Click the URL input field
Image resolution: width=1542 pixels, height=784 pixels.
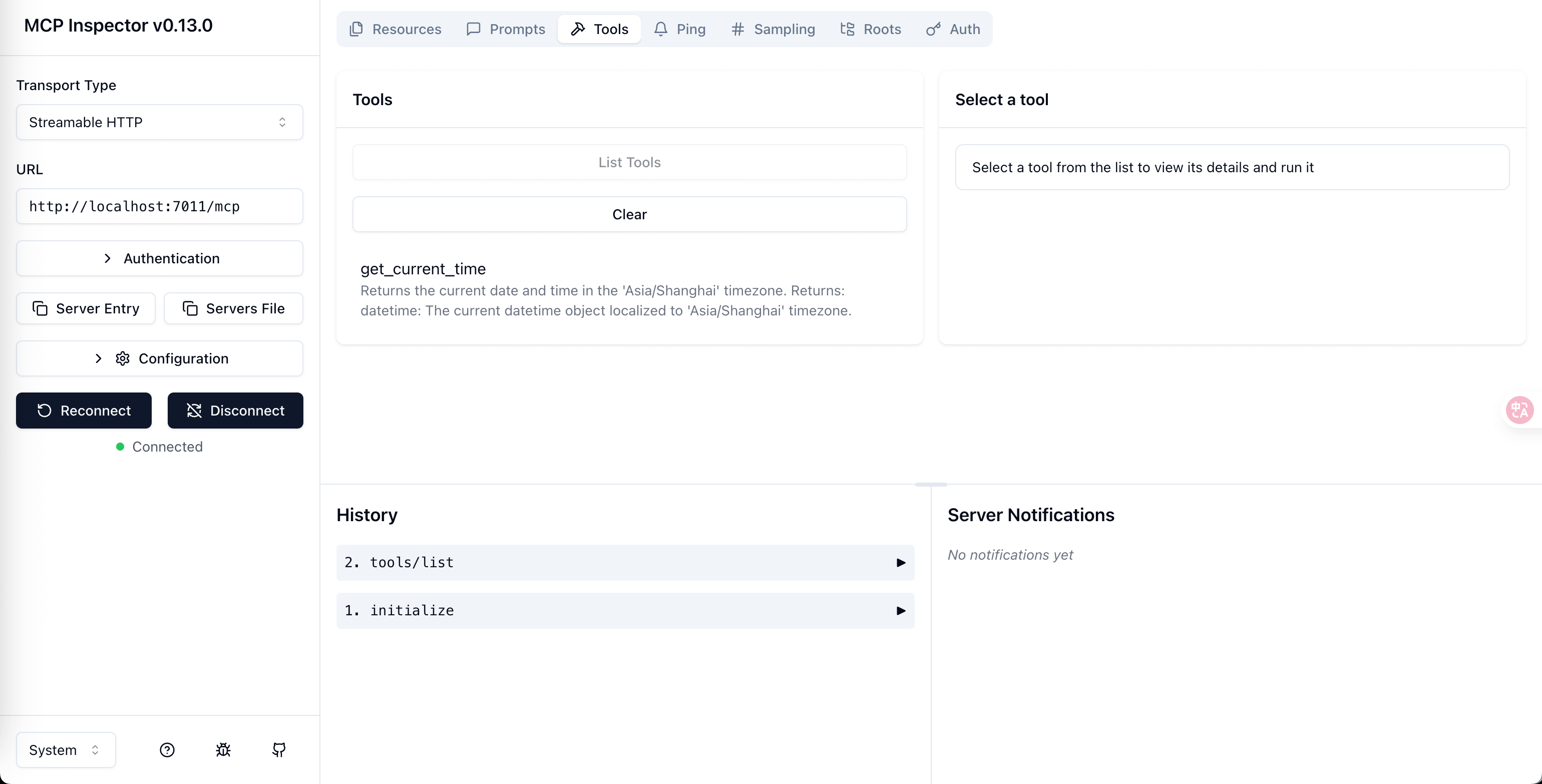(x=159, y=206)
